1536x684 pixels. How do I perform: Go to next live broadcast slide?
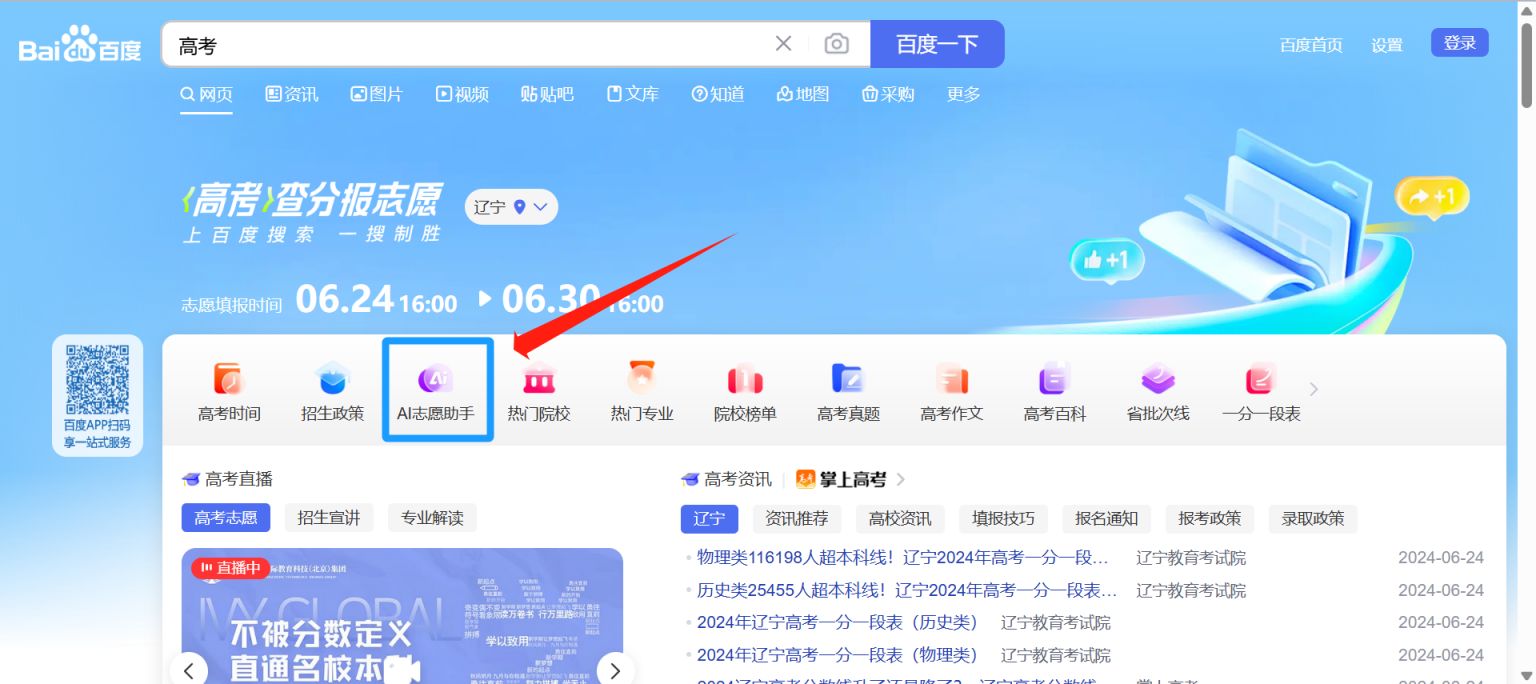pyautogui.click(x=616, y=670)
